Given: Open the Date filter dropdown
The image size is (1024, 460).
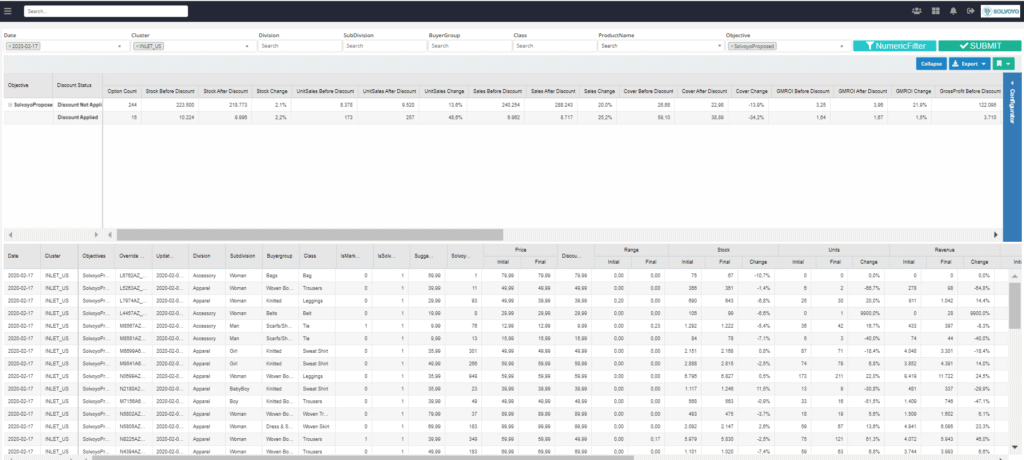Looking at the screenshot, I should (120, 46).
